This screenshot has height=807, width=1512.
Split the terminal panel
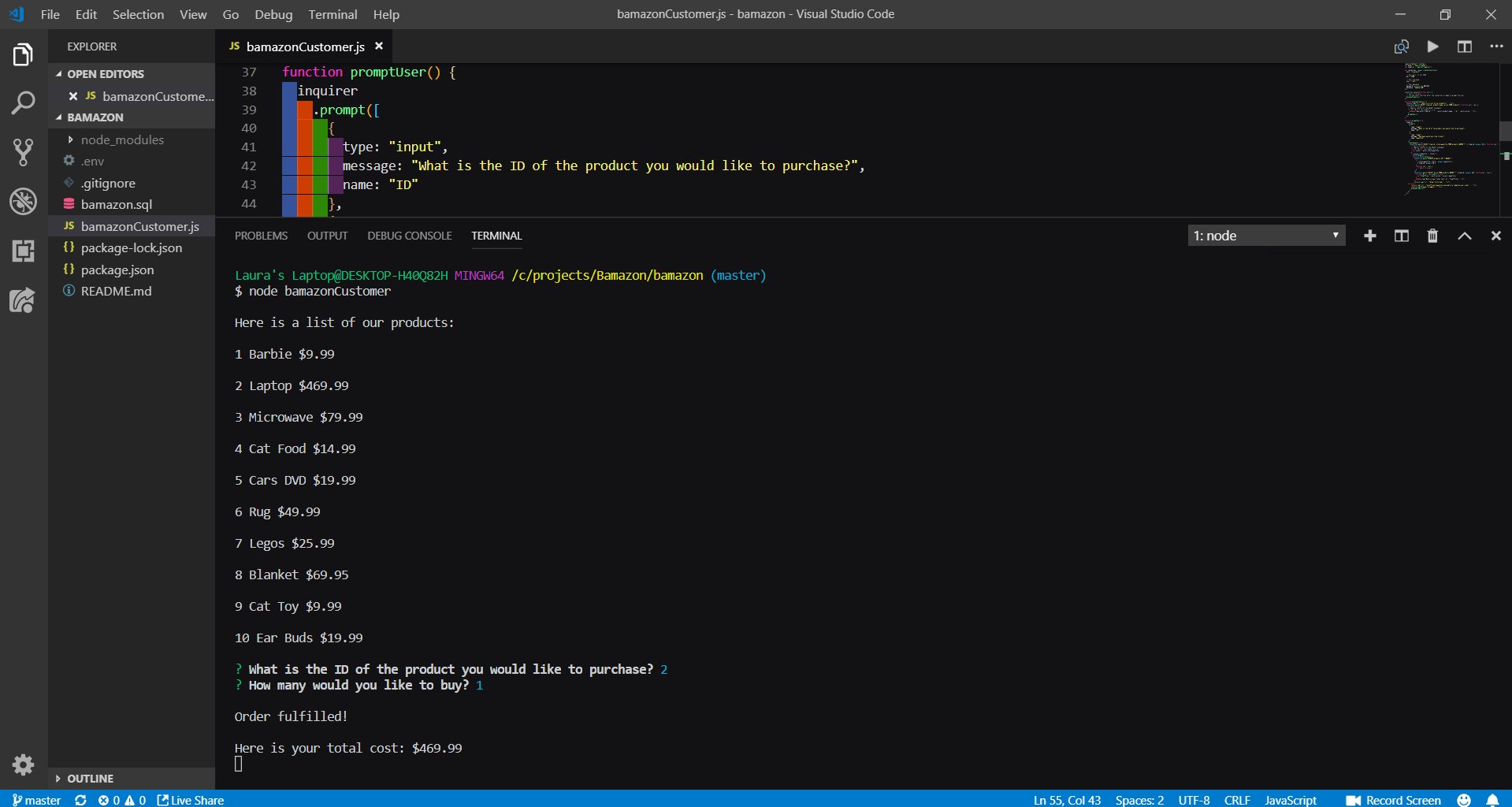click(1401, 236)
